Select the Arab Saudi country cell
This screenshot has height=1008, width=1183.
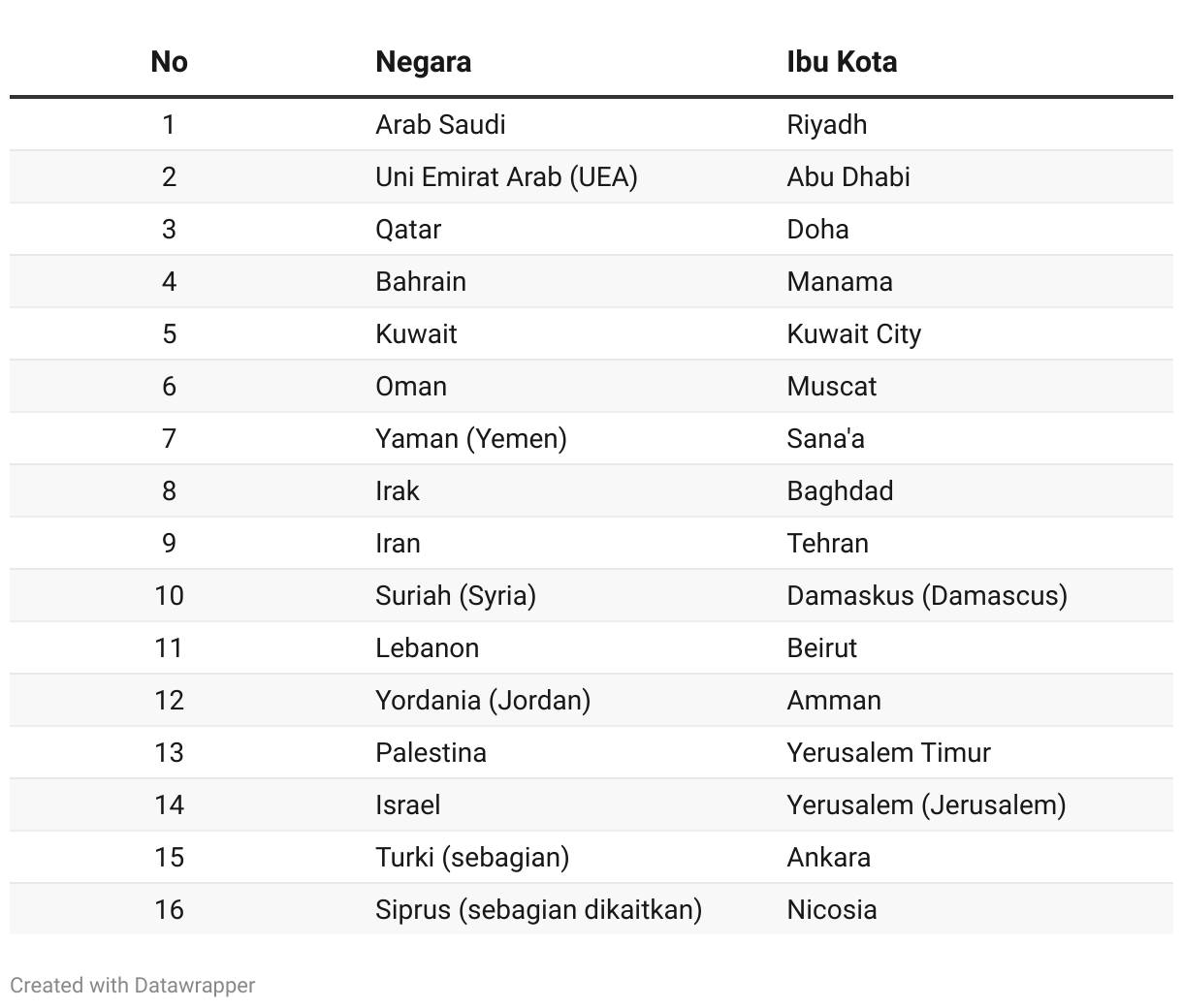[440, 125]
